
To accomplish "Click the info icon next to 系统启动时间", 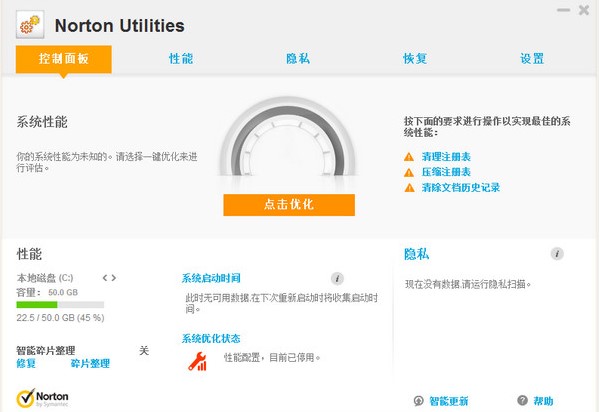I will tap(338, 278).
